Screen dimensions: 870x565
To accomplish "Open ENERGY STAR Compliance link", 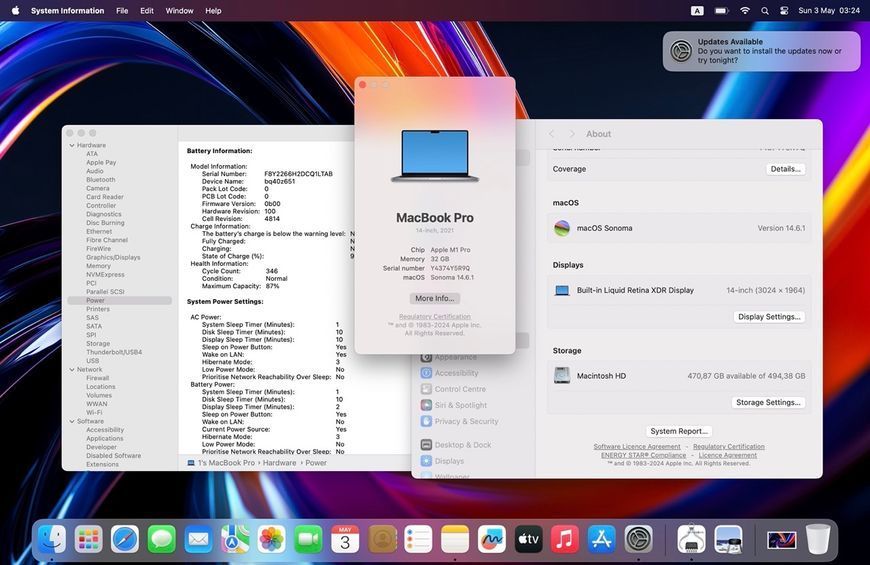I will coord(643,455).
